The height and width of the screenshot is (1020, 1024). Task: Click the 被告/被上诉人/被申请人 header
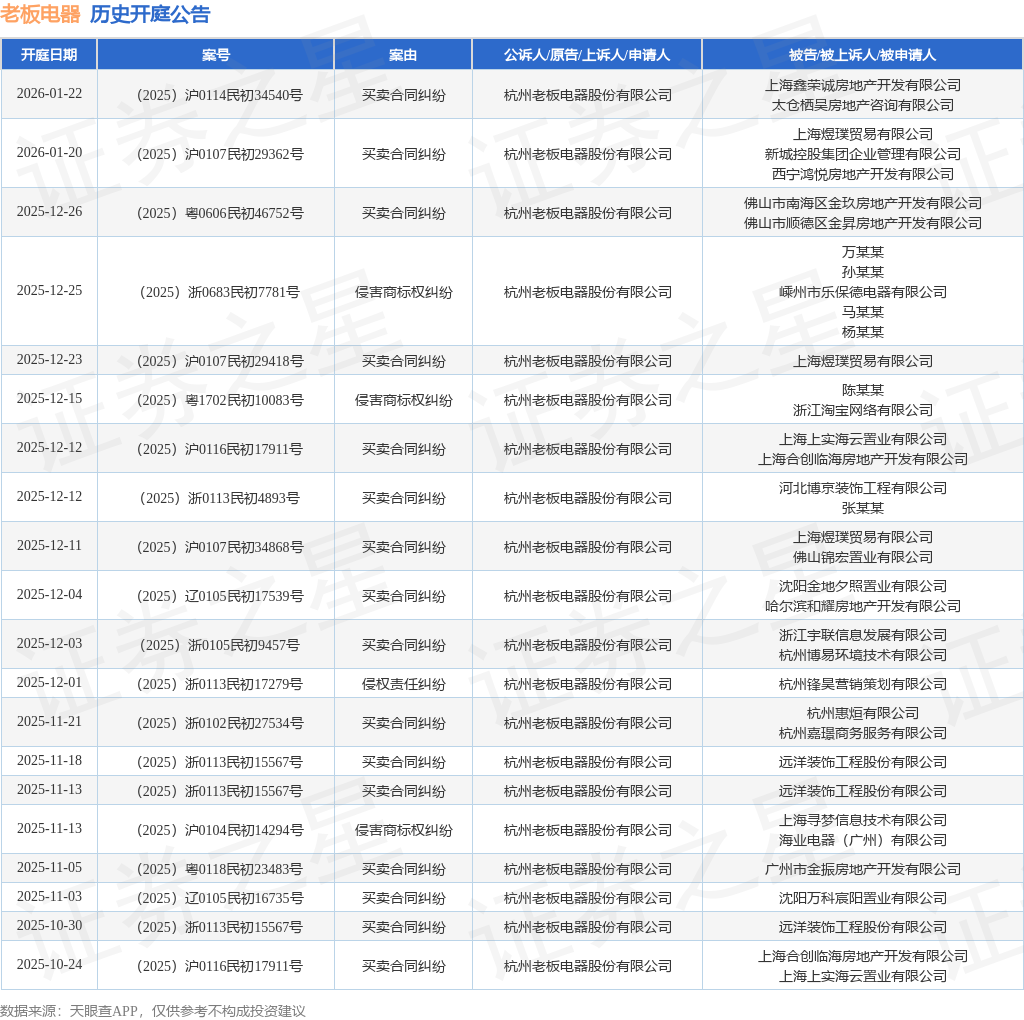862,55
